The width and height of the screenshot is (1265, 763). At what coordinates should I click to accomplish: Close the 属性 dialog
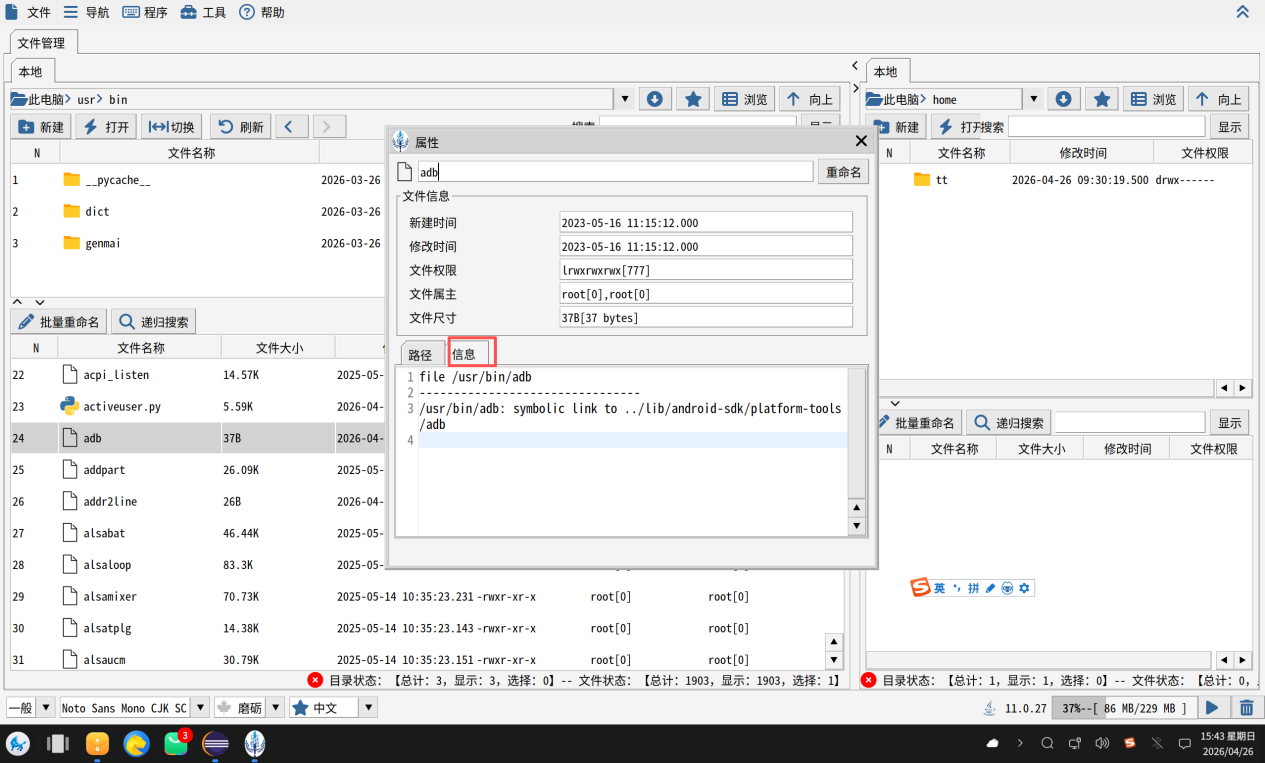(x=861, y=142)
